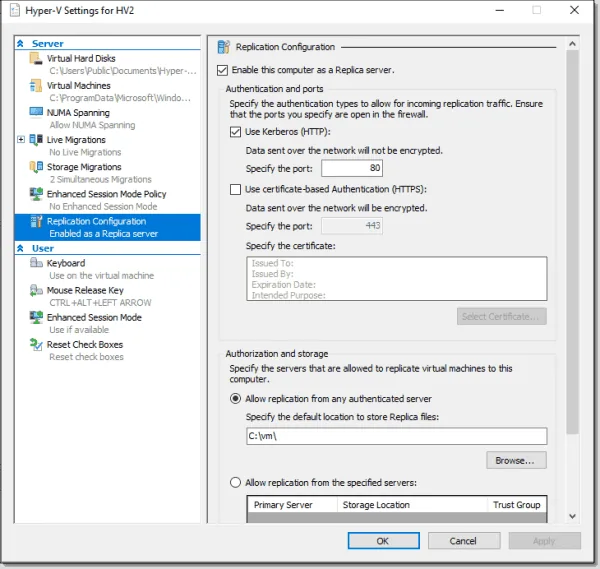Select Allow replication from the specified servers

point(235,483)
